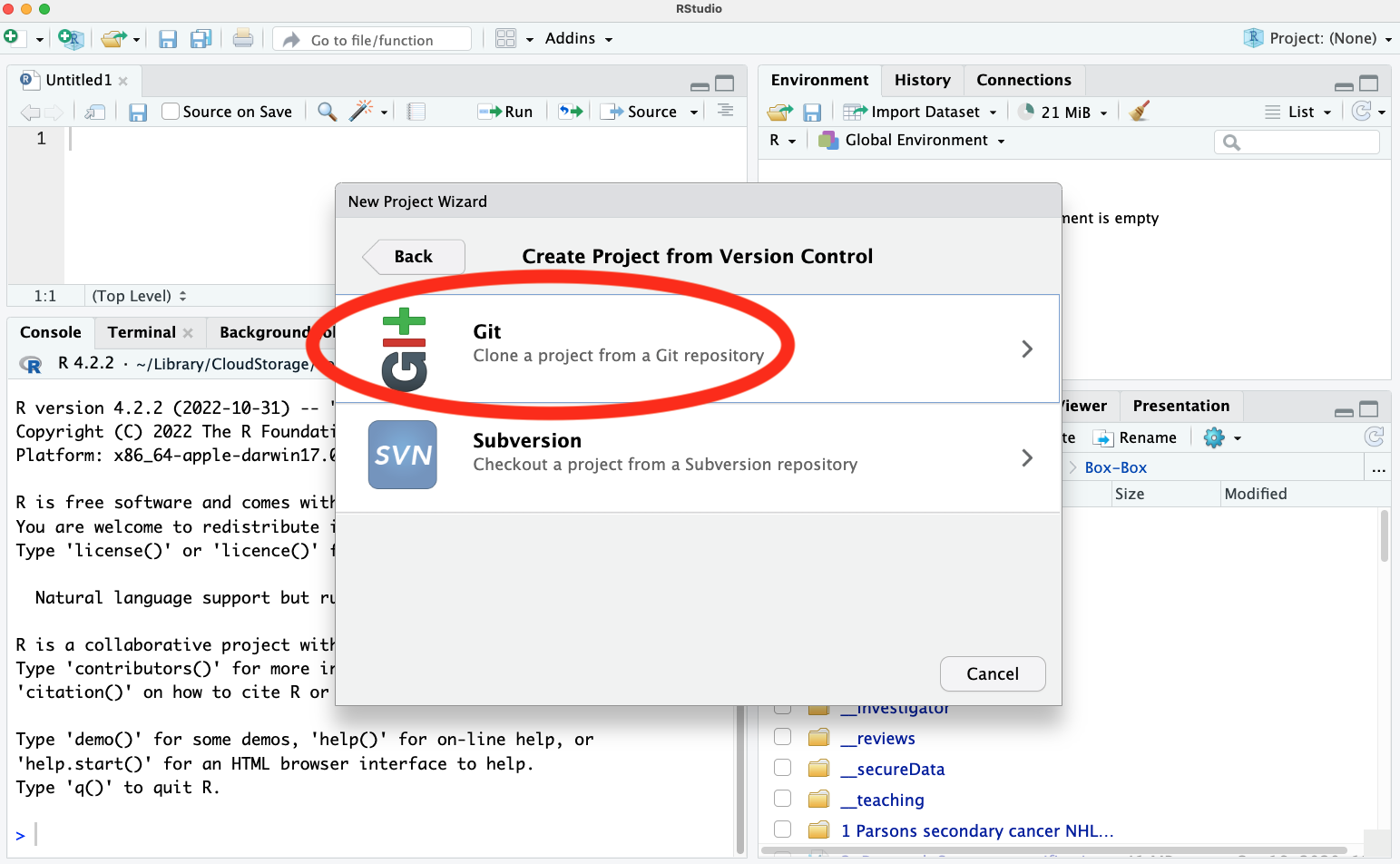Switch to the Connections tab
This screenshot has height=864, width=1400.
click(x=1023, y=80)
